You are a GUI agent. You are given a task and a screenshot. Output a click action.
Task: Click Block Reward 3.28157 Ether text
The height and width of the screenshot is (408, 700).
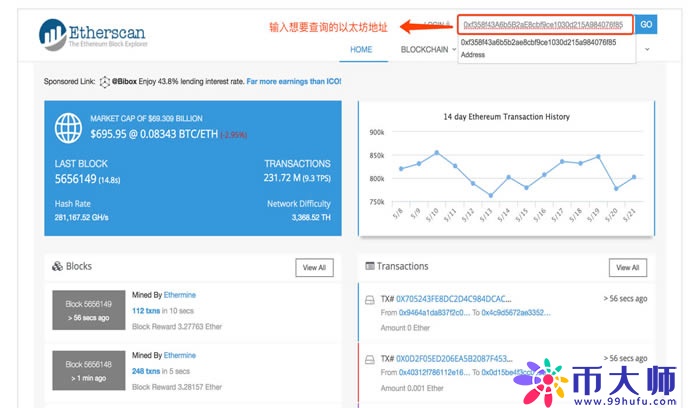(x=177, y=387)
